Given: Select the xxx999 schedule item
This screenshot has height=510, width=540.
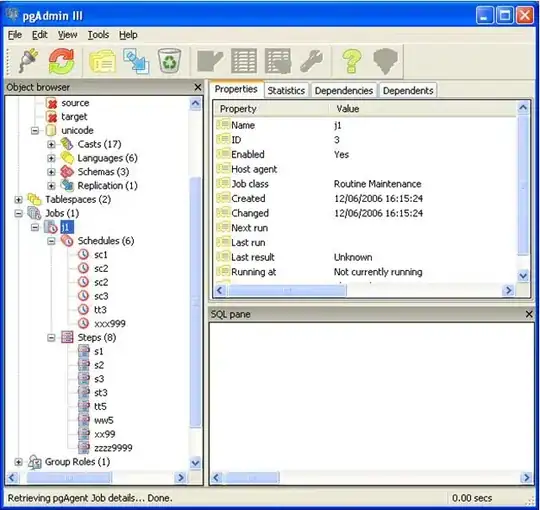Looking at the screenshot, I should point(110,324).
